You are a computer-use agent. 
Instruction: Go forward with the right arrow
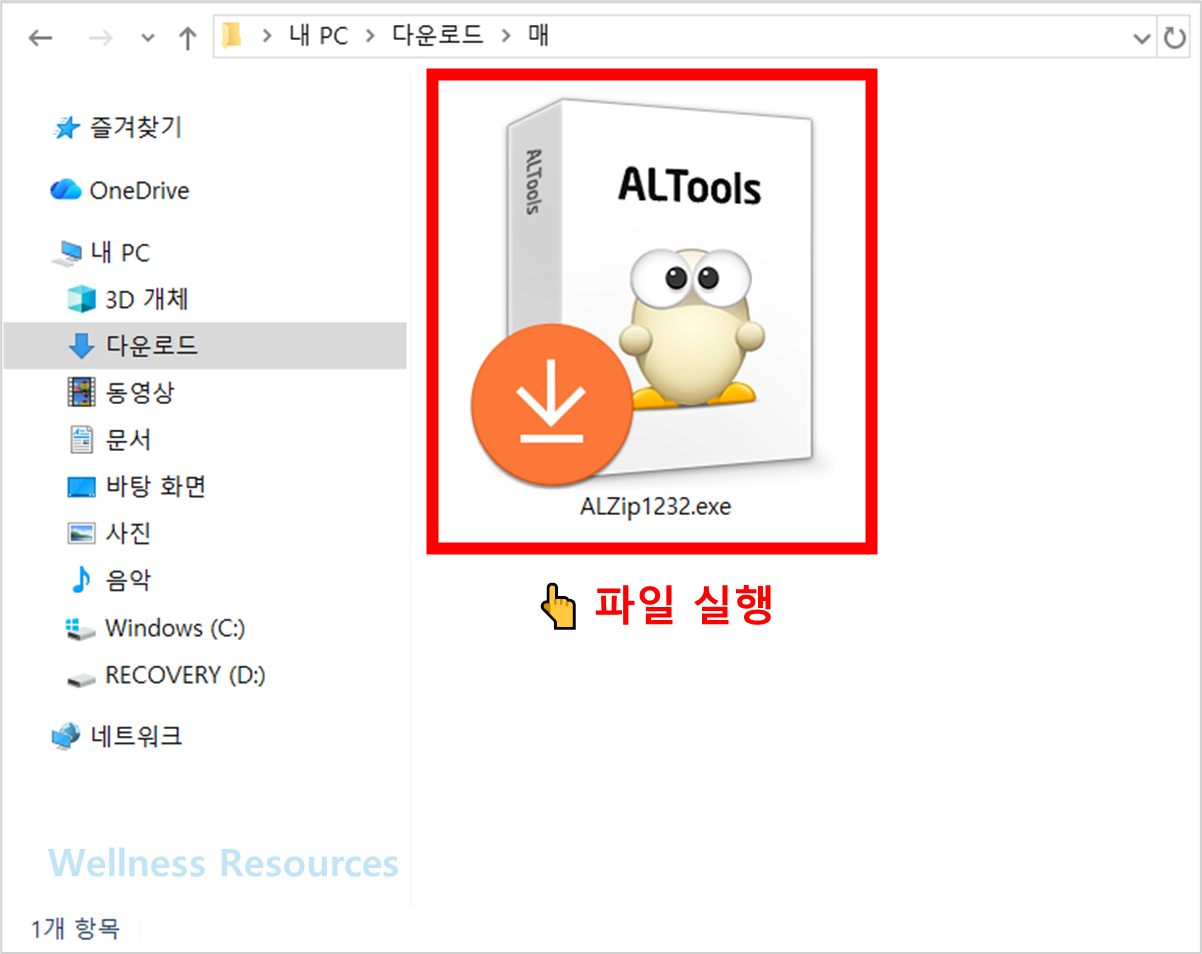pos(101,38)
